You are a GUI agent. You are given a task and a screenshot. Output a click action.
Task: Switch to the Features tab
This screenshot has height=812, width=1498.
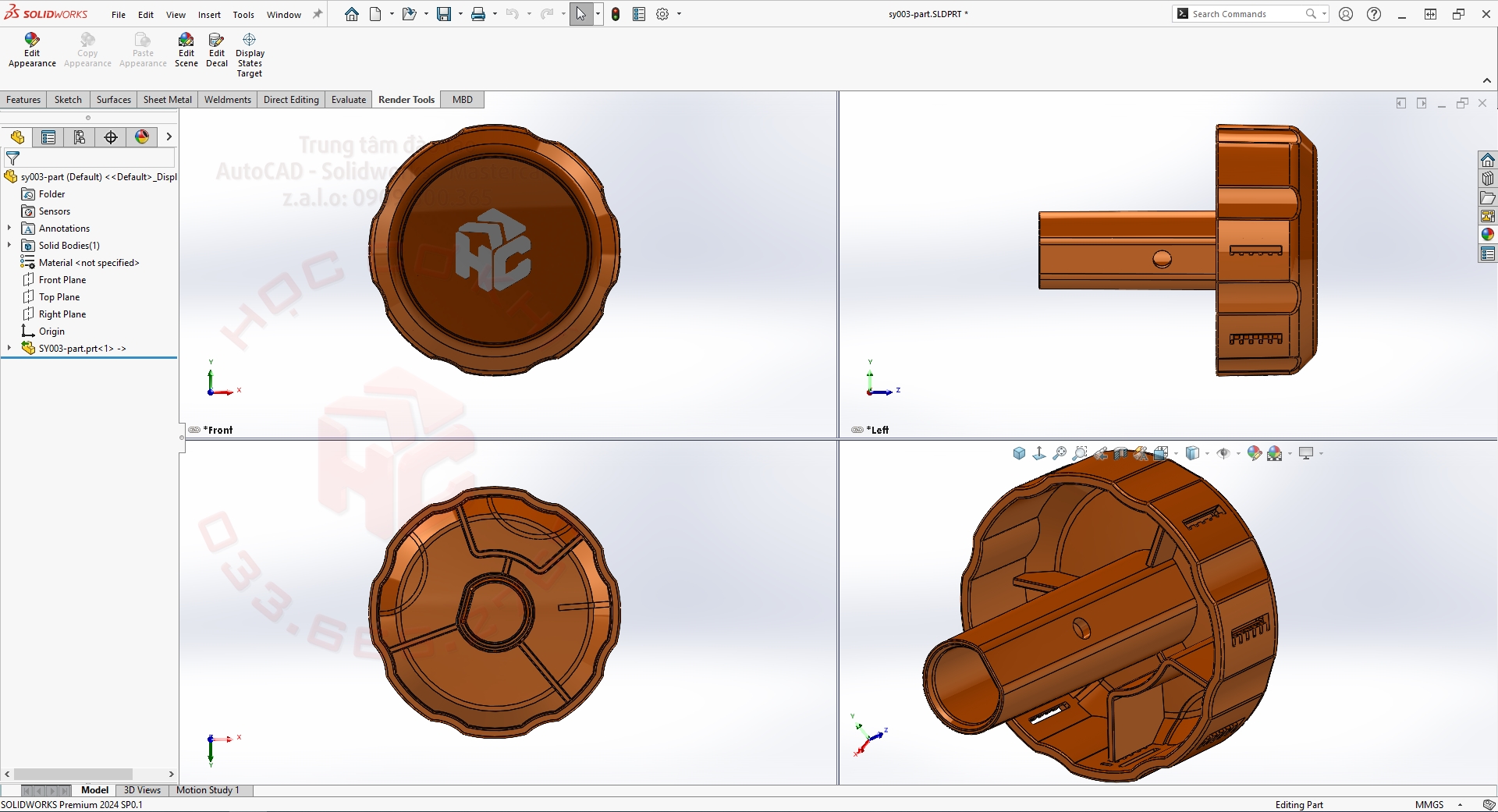tap(23, 100)
